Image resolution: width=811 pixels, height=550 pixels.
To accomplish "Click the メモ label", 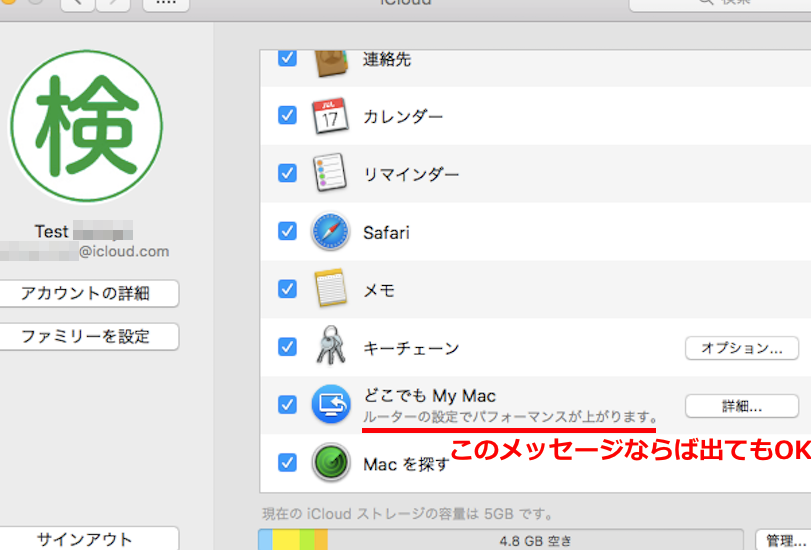I will click(x=379, y=290).
